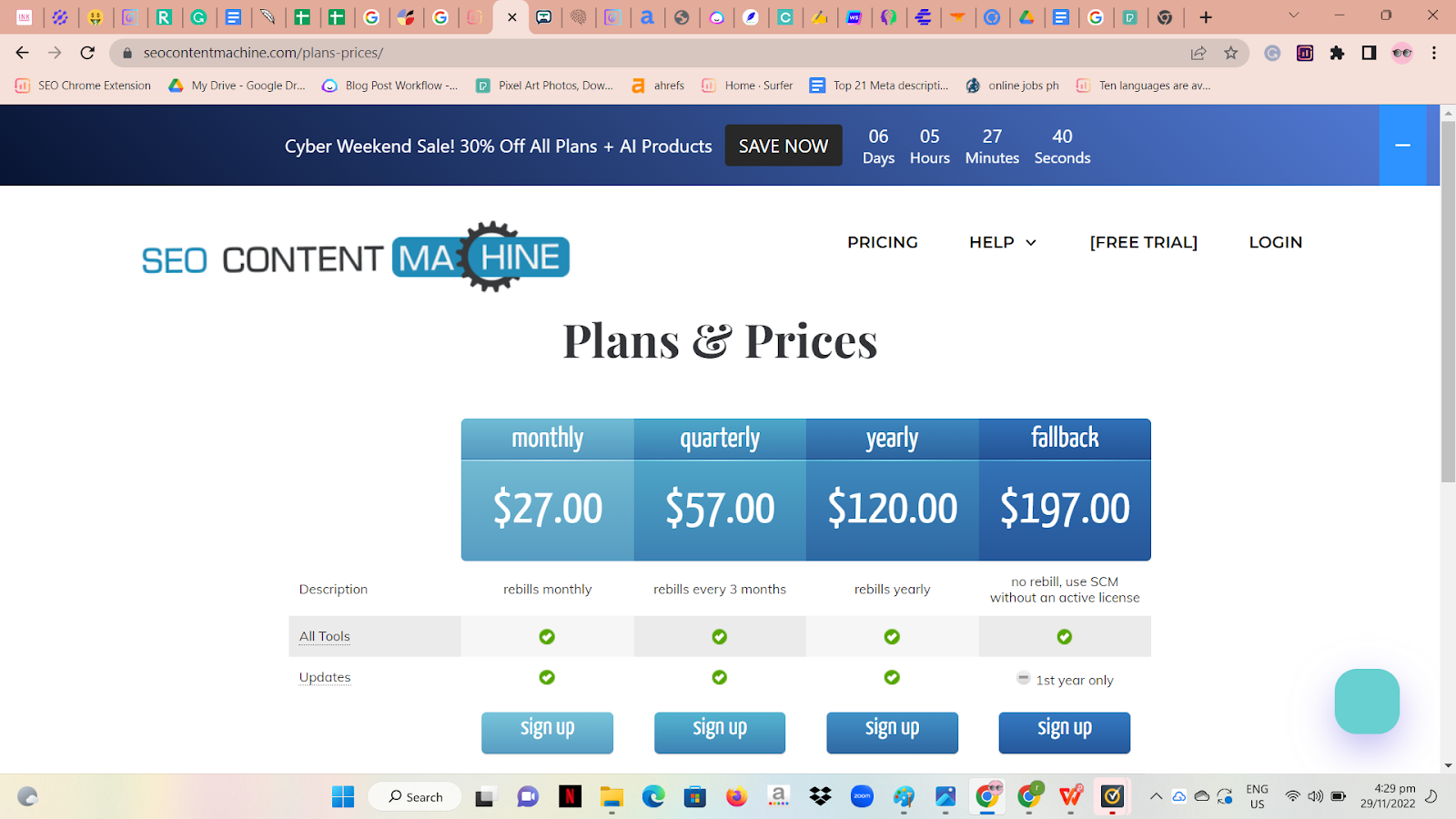
Task: Open the teal chat widget
Action: click(1367, 701)
